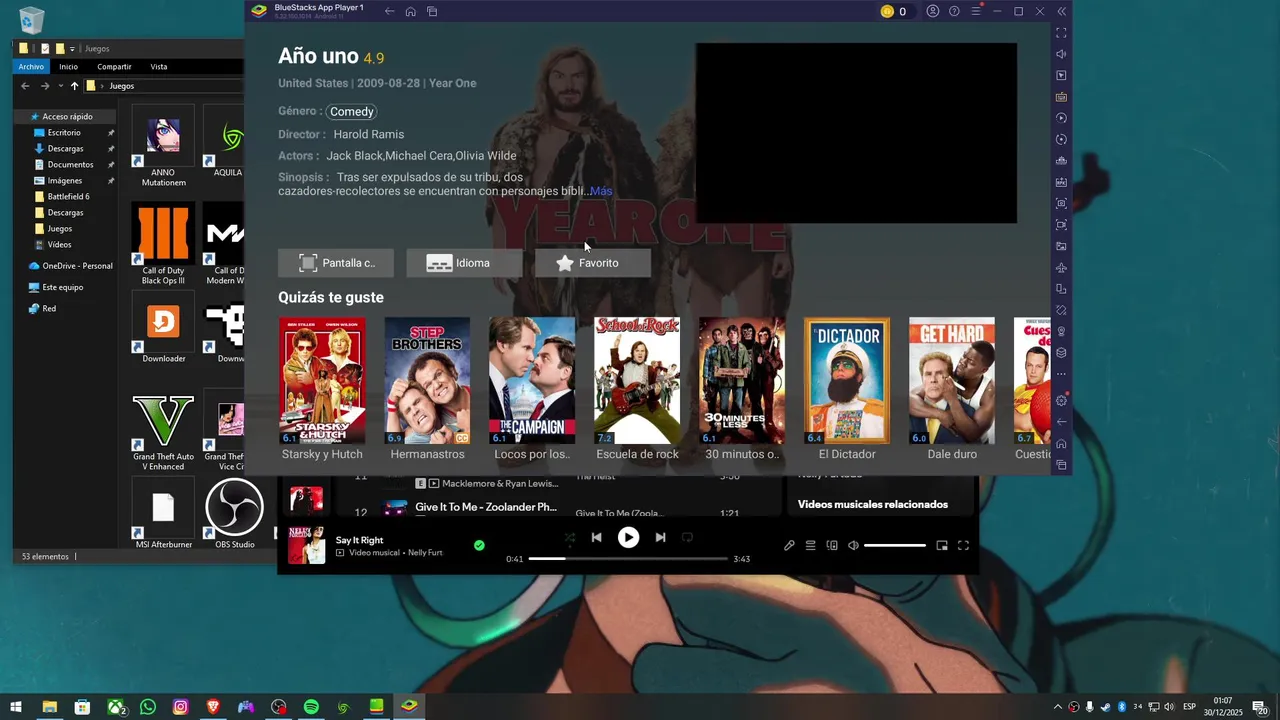Open WhatsApp from the Windows taskbar
Viewport: 1280px width, 720px height.
(x=148, y=707)
